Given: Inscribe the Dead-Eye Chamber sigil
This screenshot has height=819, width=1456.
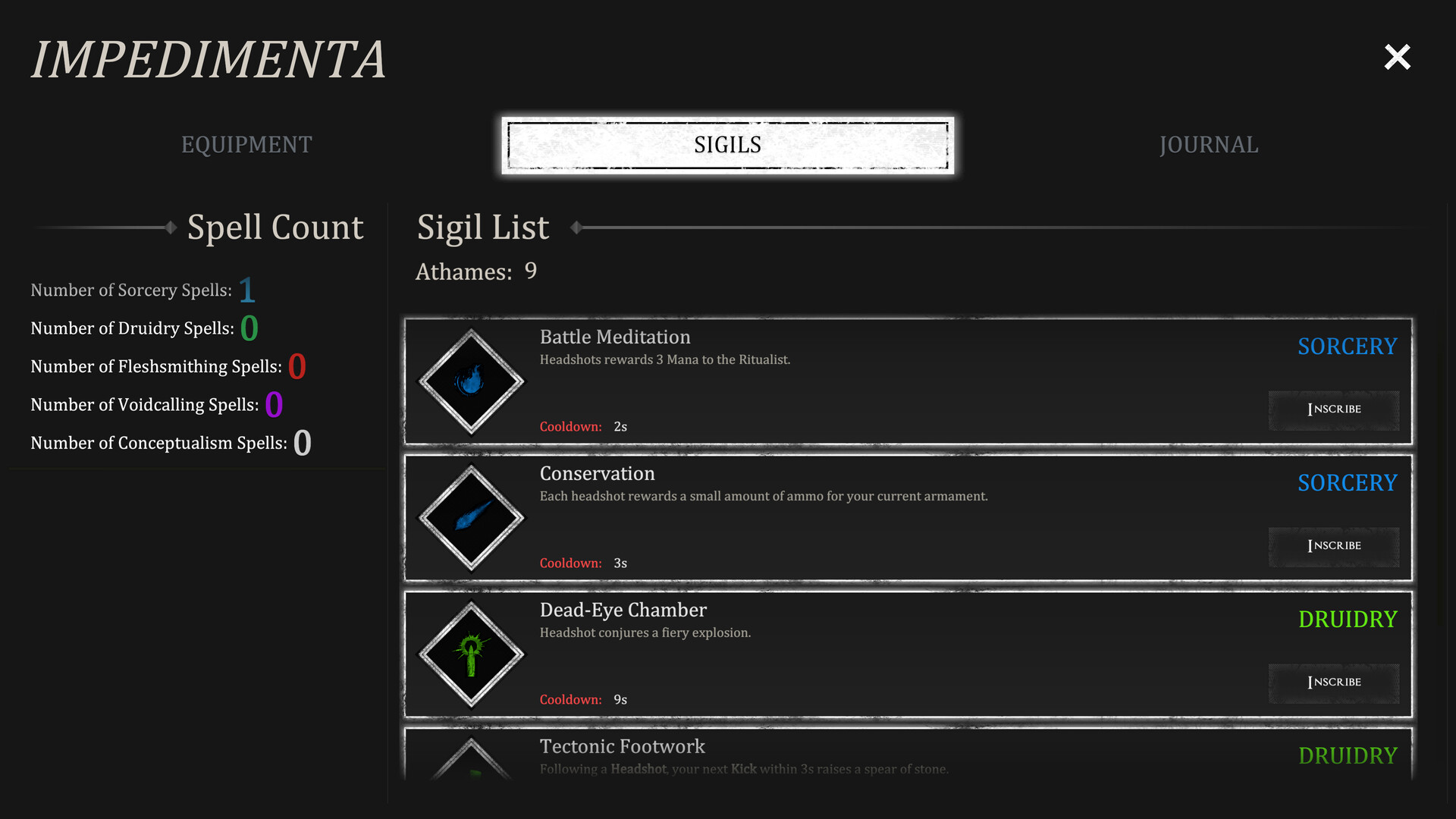Looking at the screenshot, I should (1334, 682).
